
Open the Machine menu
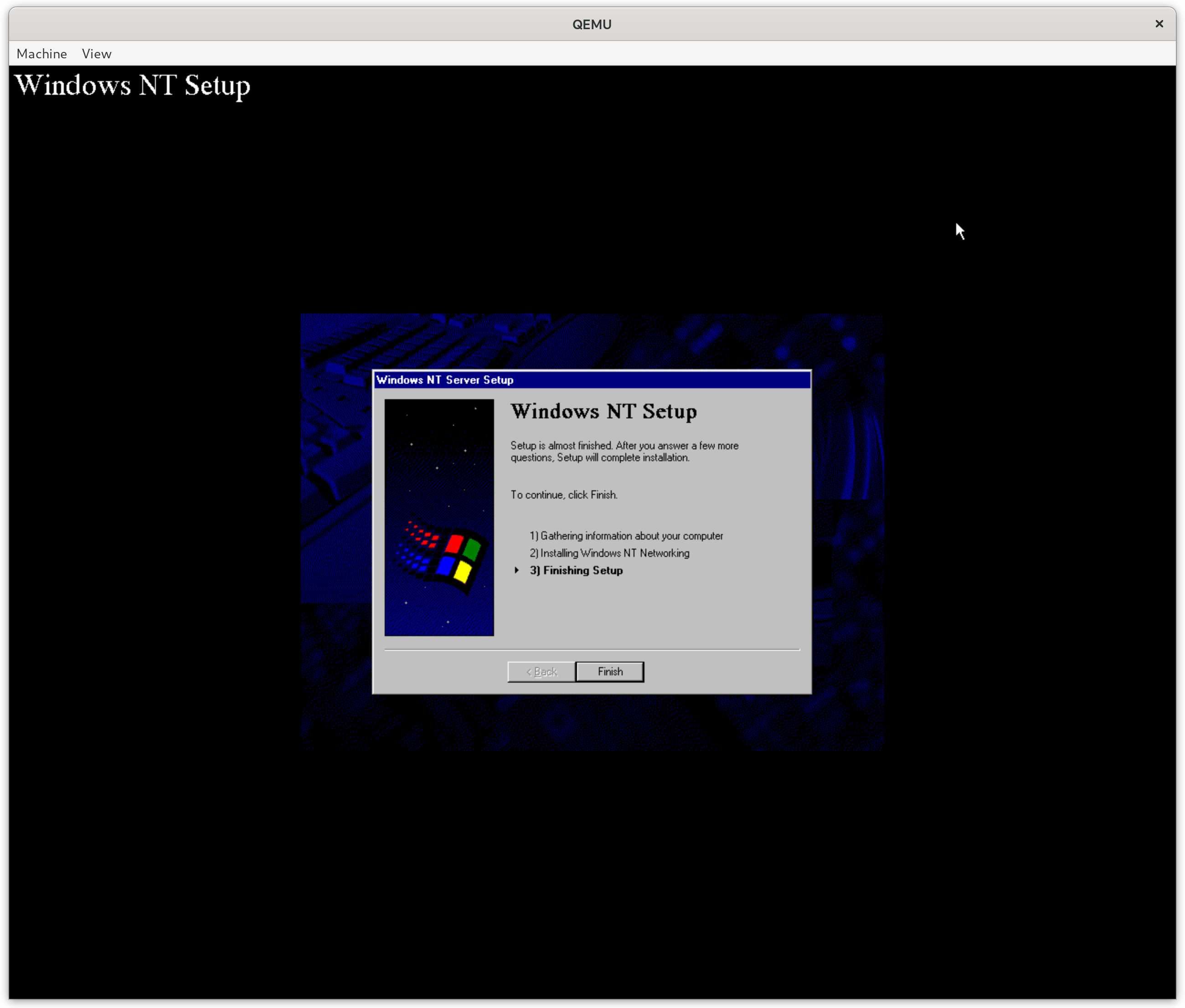pyautogui.click(x=42, y=54)
